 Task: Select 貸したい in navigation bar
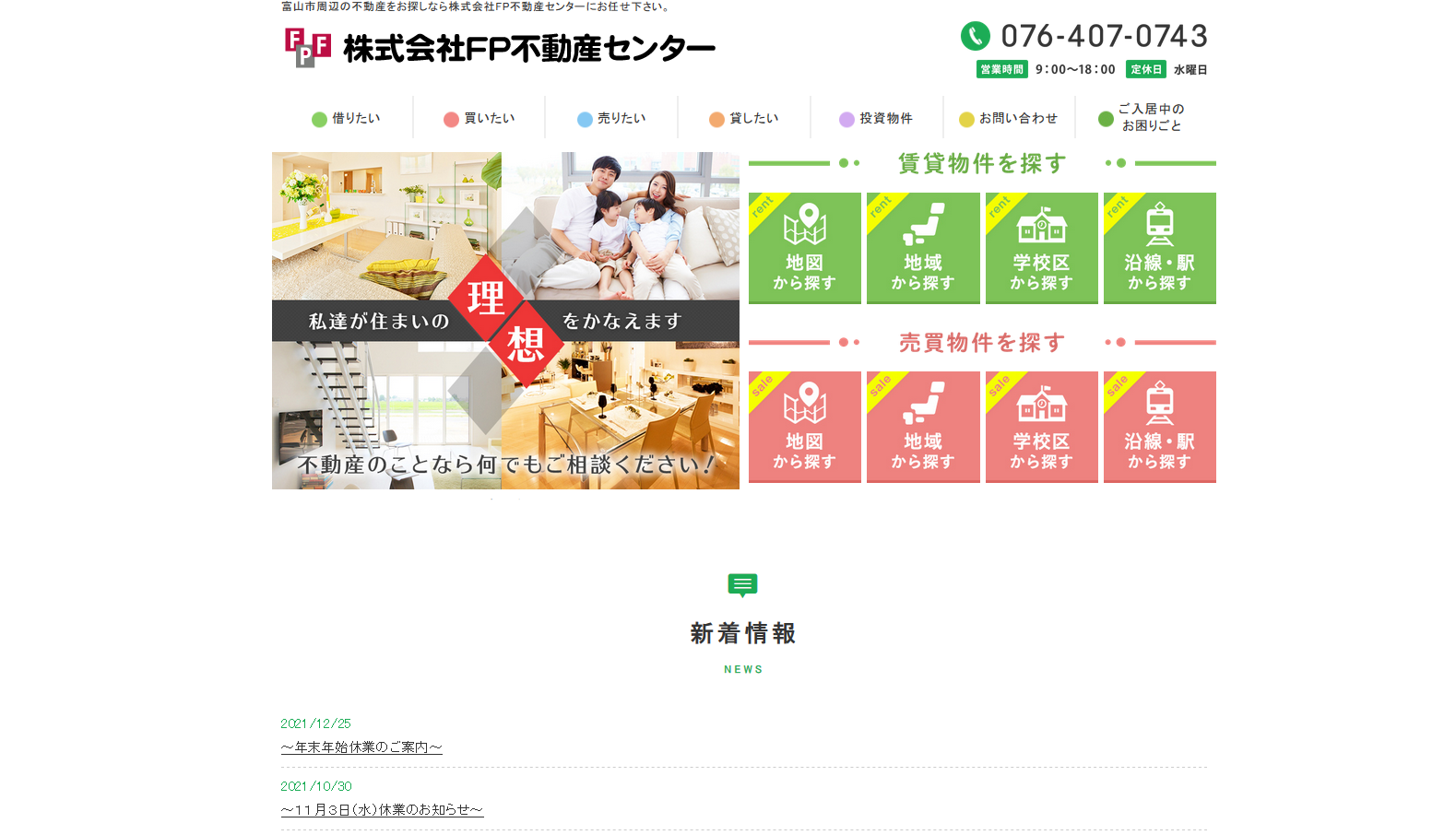(744, 118)
